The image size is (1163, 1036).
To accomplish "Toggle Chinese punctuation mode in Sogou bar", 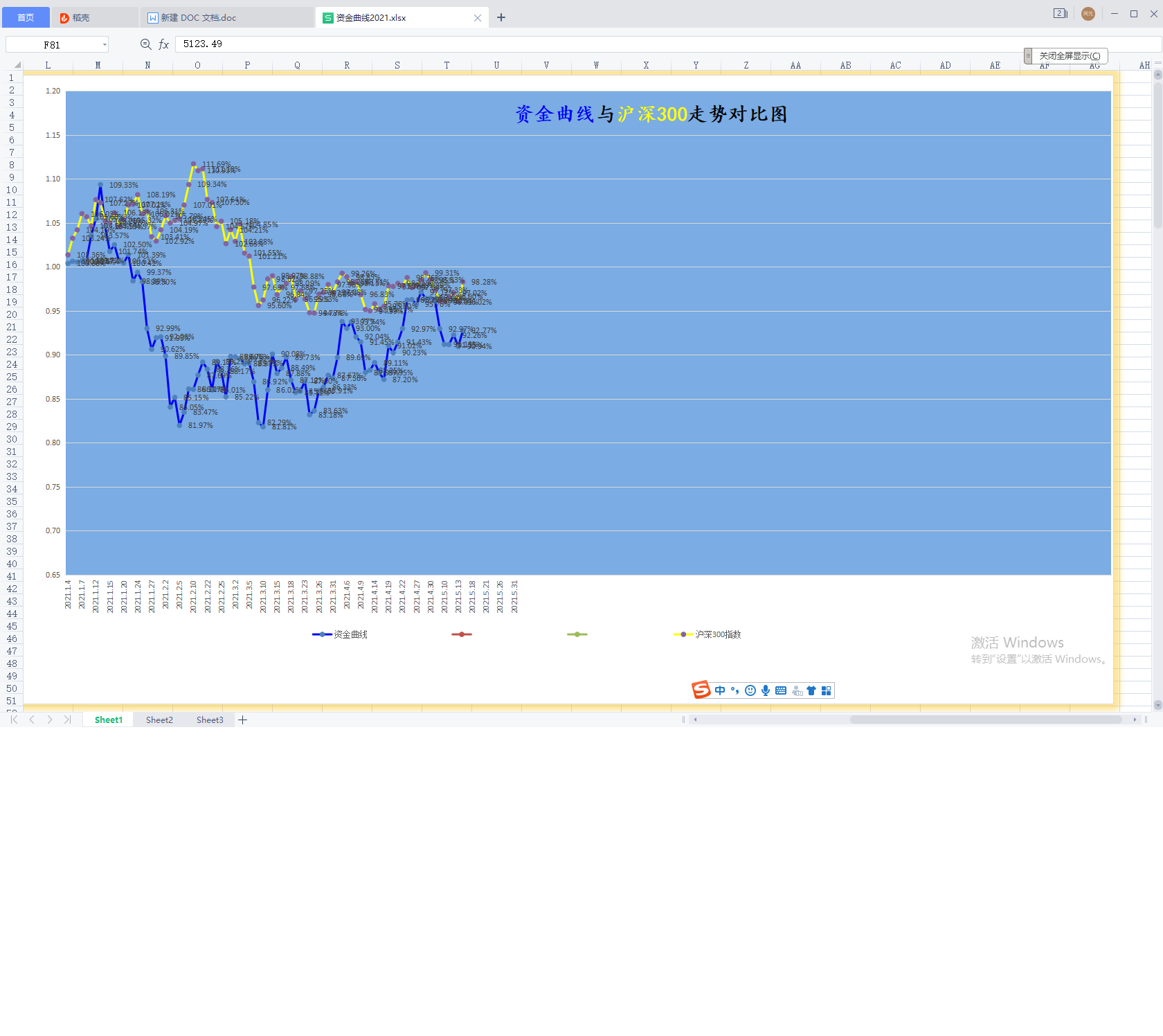I will [735, 690].
